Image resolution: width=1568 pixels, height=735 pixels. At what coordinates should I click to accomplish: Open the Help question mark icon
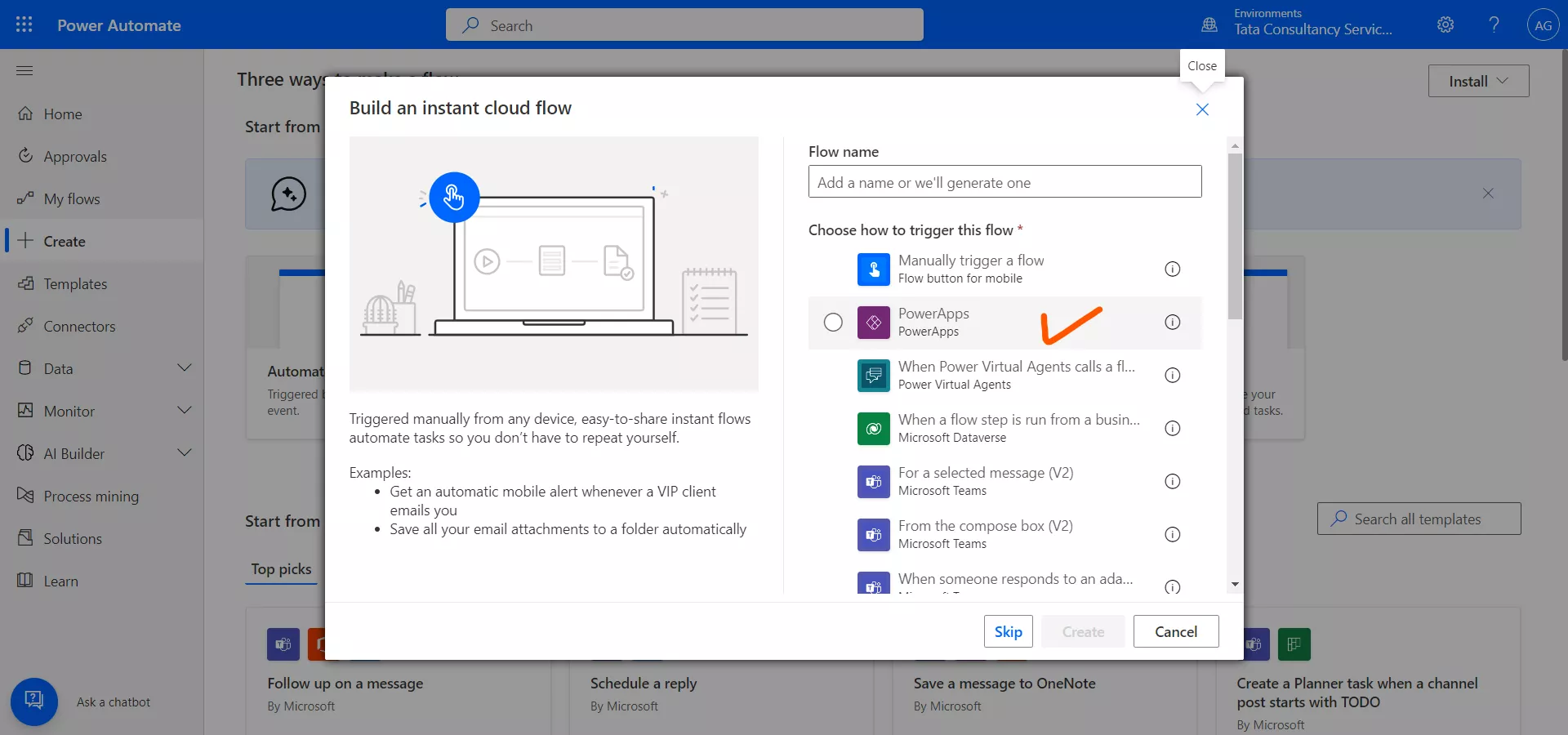[x=1494, y=24]
